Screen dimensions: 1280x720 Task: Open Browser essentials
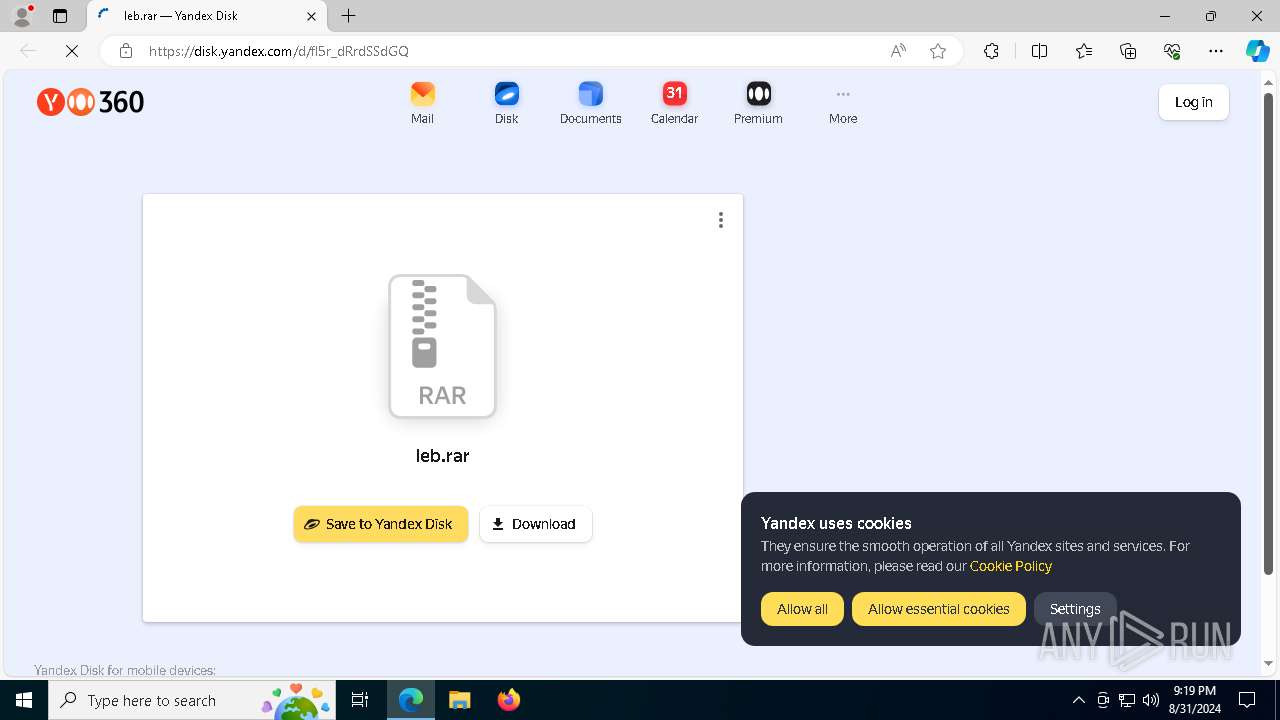click(1172, 51)
